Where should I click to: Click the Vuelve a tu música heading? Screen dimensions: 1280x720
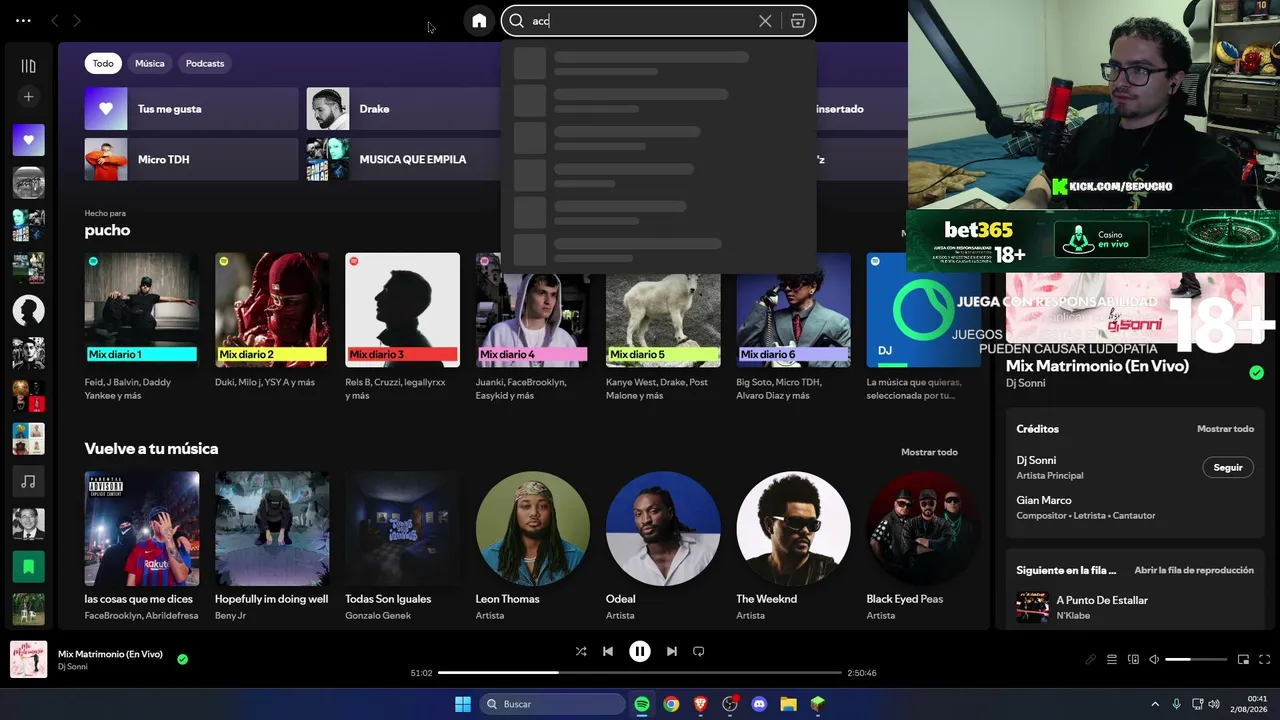(x=151, y=449)
